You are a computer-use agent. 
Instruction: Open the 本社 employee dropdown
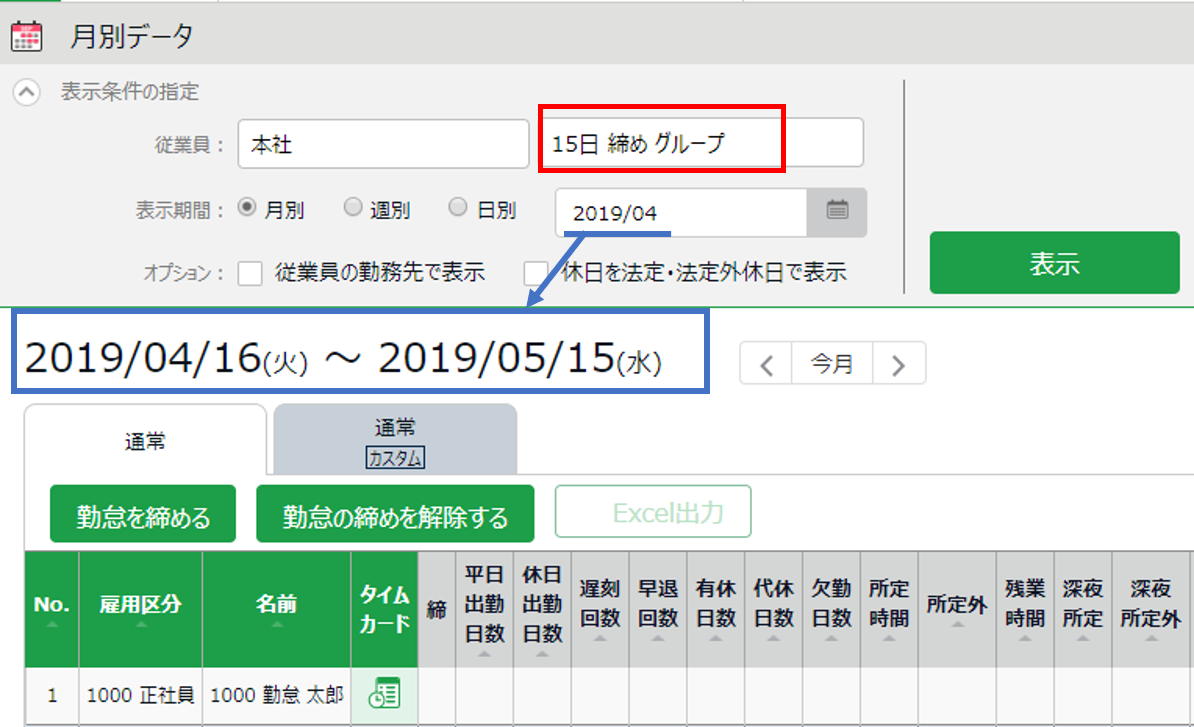click(383, 144)
